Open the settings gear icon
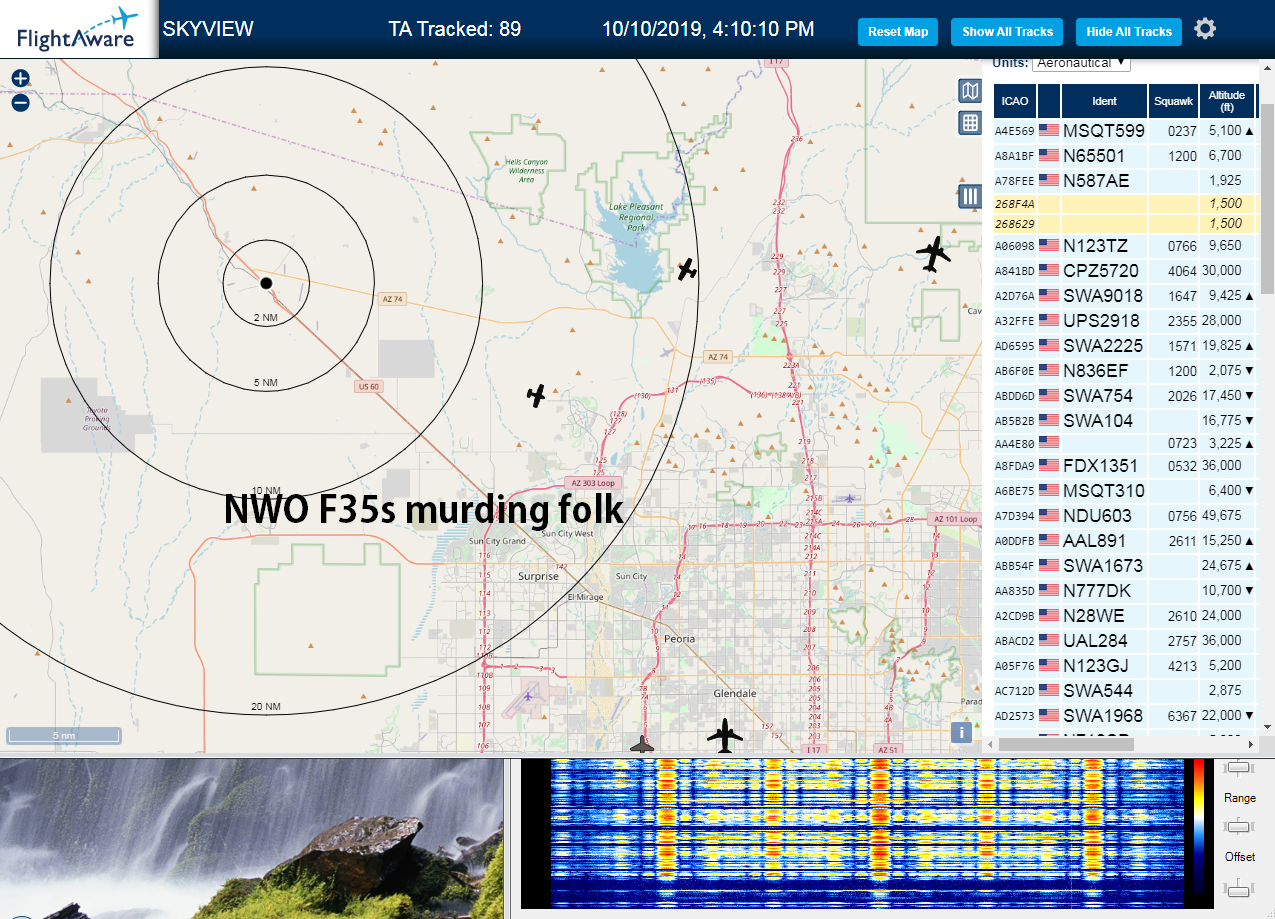This screenshot has width=1275, height=919. 1205,29
